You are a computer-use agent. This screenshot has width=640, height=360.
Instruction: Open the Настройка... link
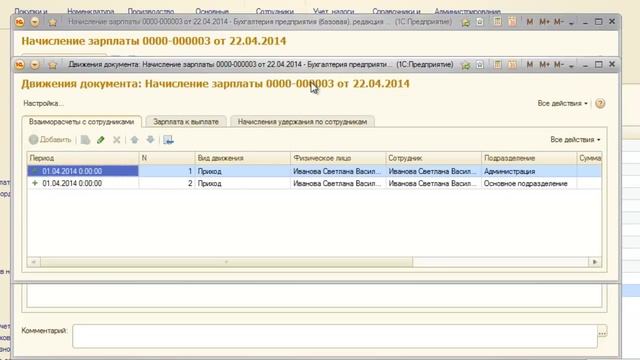43,103
